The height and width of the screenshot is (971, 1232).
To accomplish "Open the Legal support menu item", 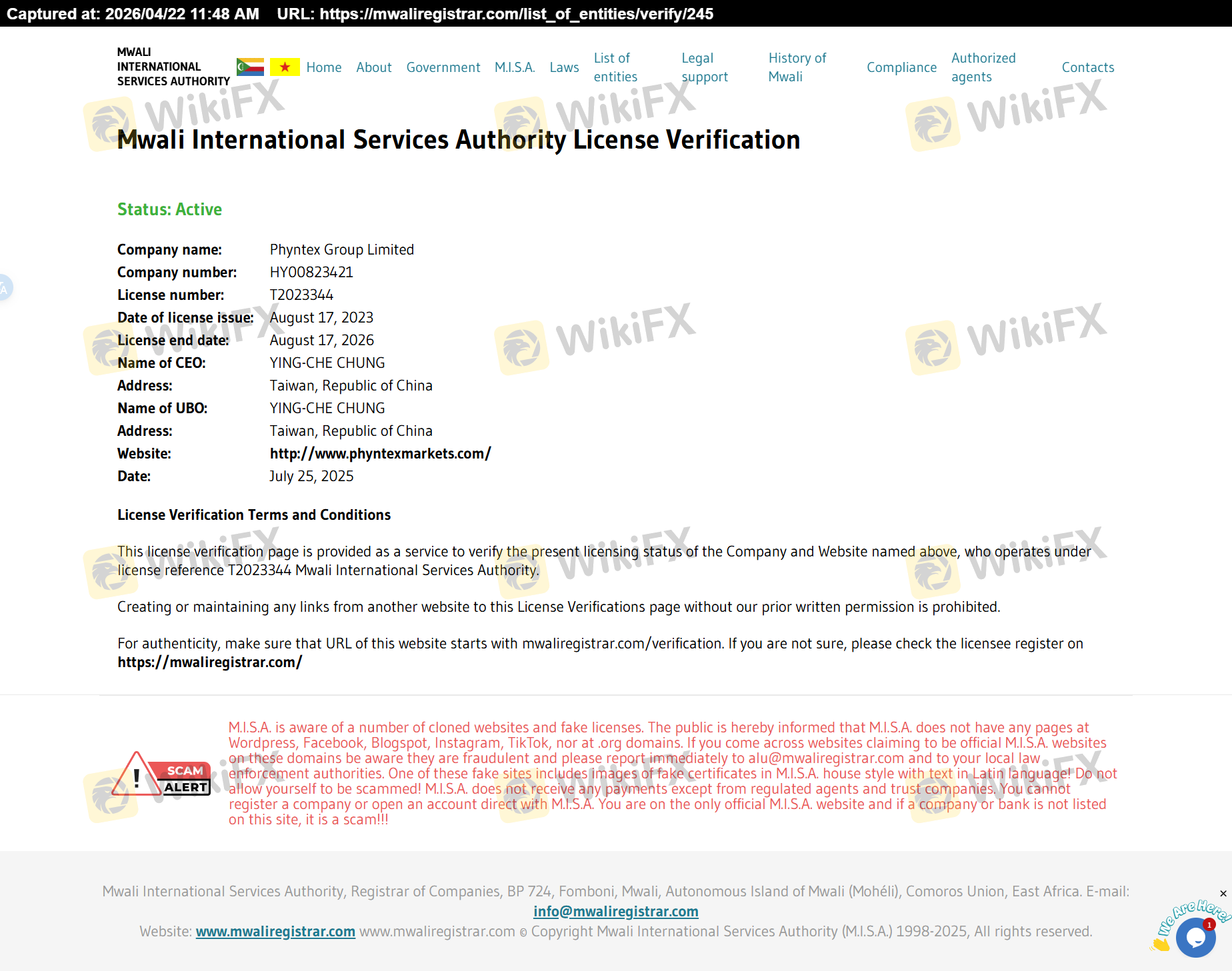I will (705, 67).
